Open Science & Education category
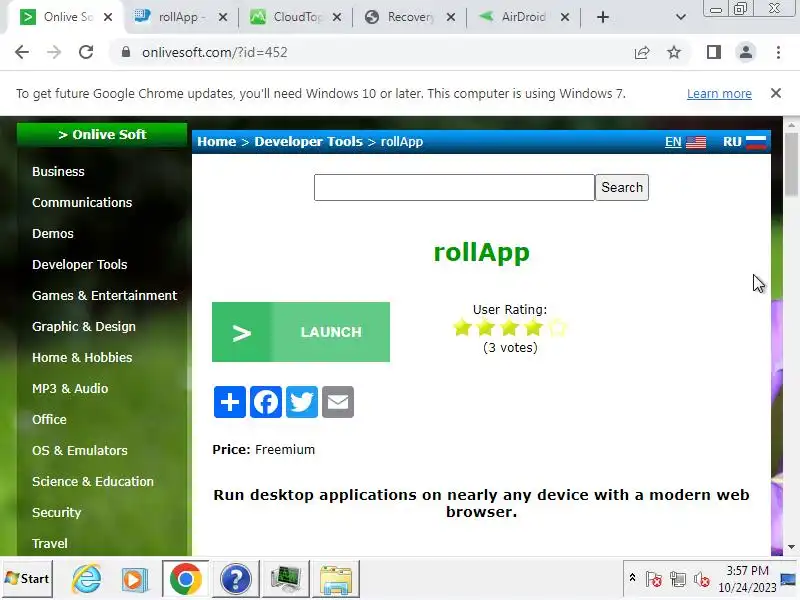800x600 pixels. point(92,482)
